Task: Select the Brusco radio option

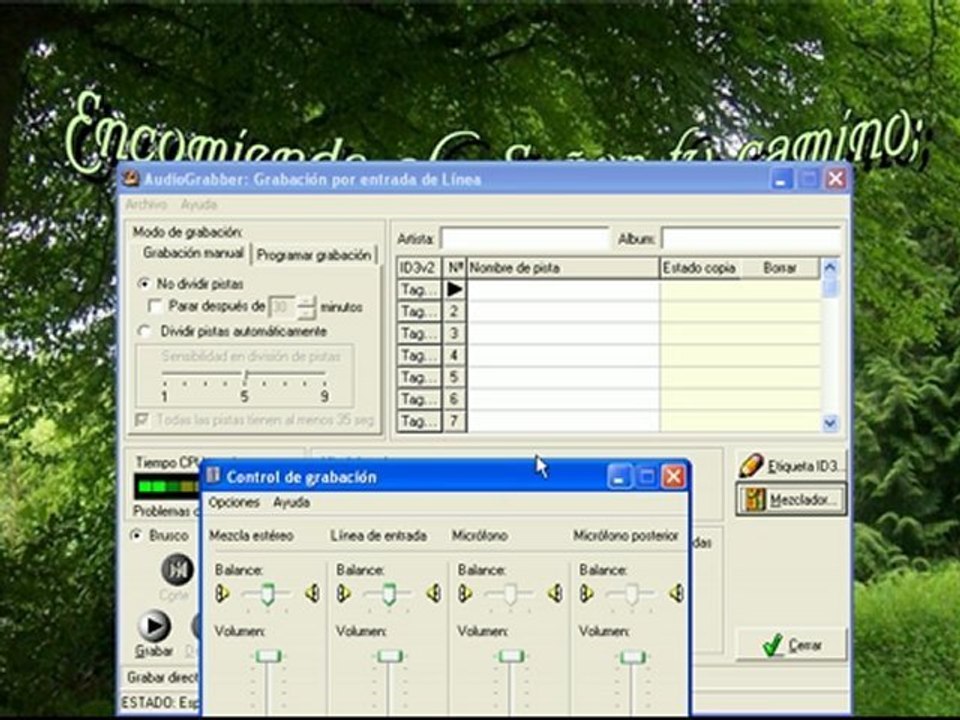Action: (x=137, y=535)
